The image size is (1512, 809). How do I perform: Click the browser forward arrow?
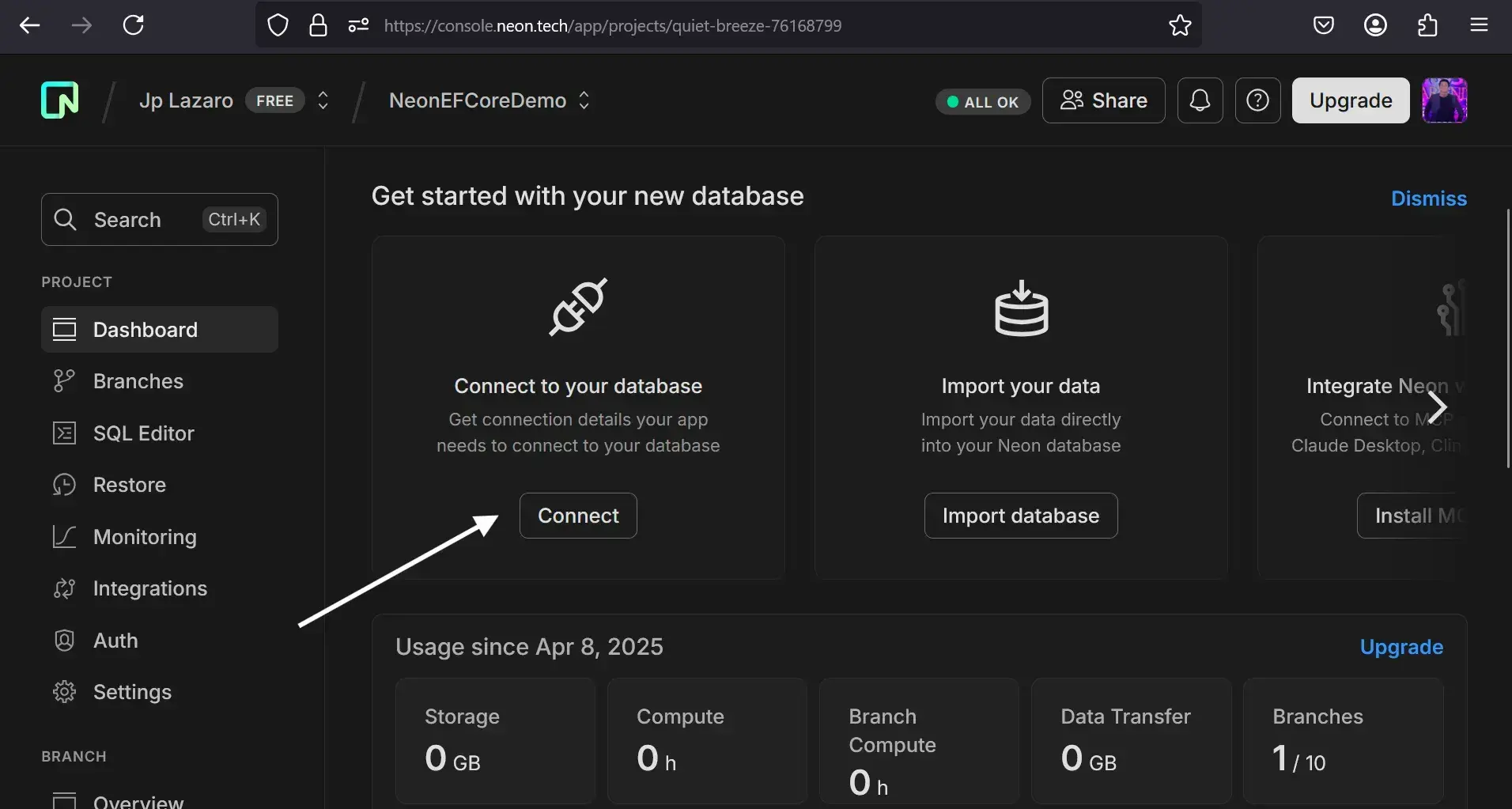(81, 25)
